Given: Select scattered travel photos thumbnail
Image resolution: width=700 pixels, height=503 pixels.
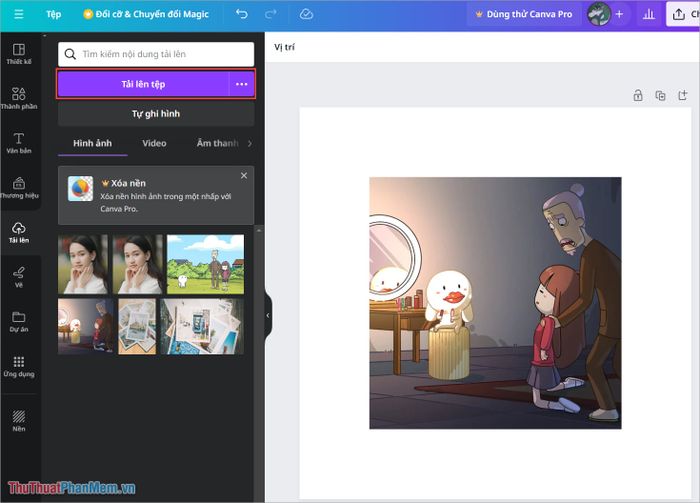Looking at the screenshot, I should (202, 326).
